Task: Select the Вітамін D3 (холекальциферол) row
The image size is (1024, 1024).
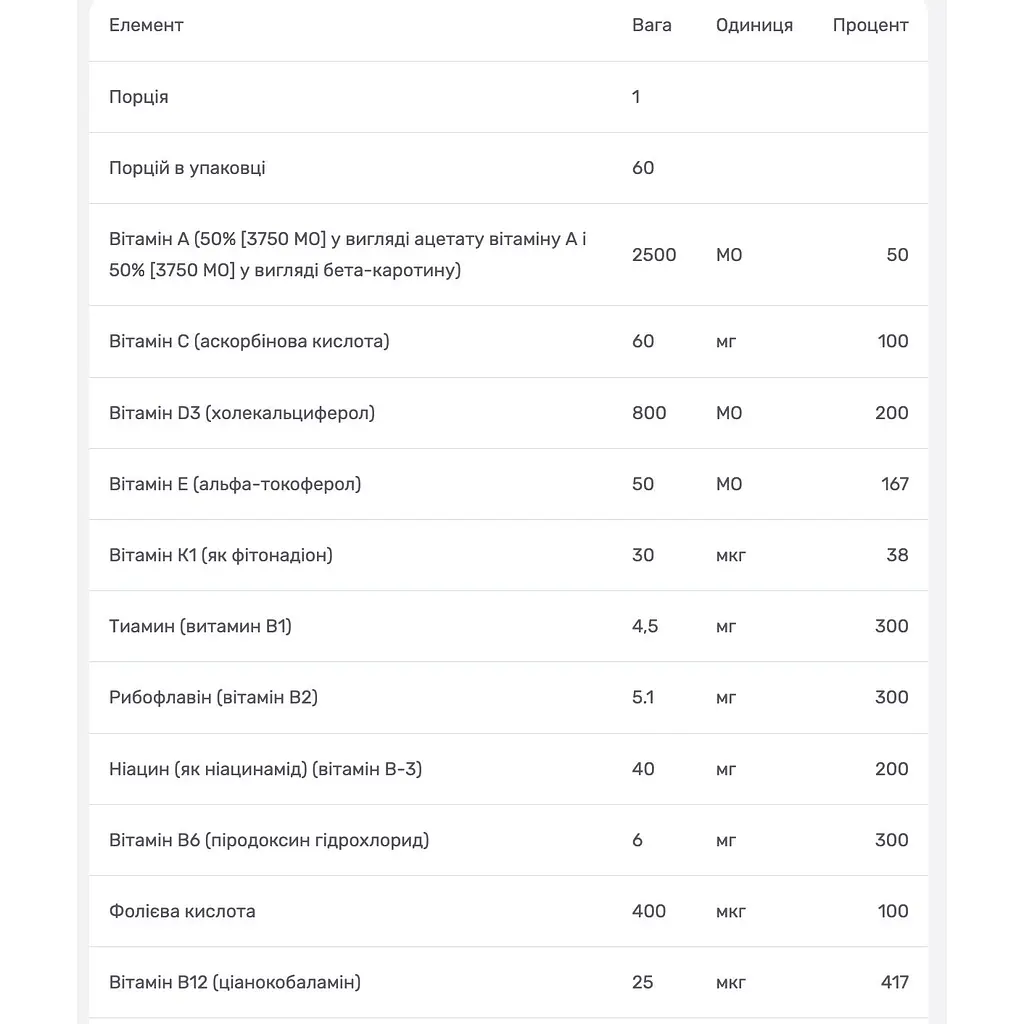Action: coord(508,413)
